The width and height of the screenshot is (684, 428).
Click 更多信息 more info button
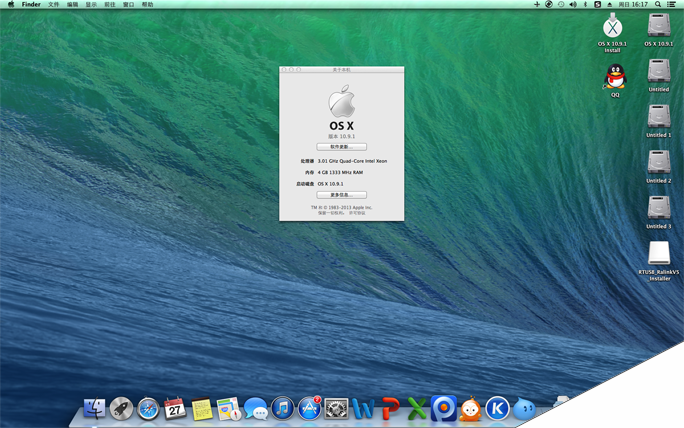coord(342,195)
